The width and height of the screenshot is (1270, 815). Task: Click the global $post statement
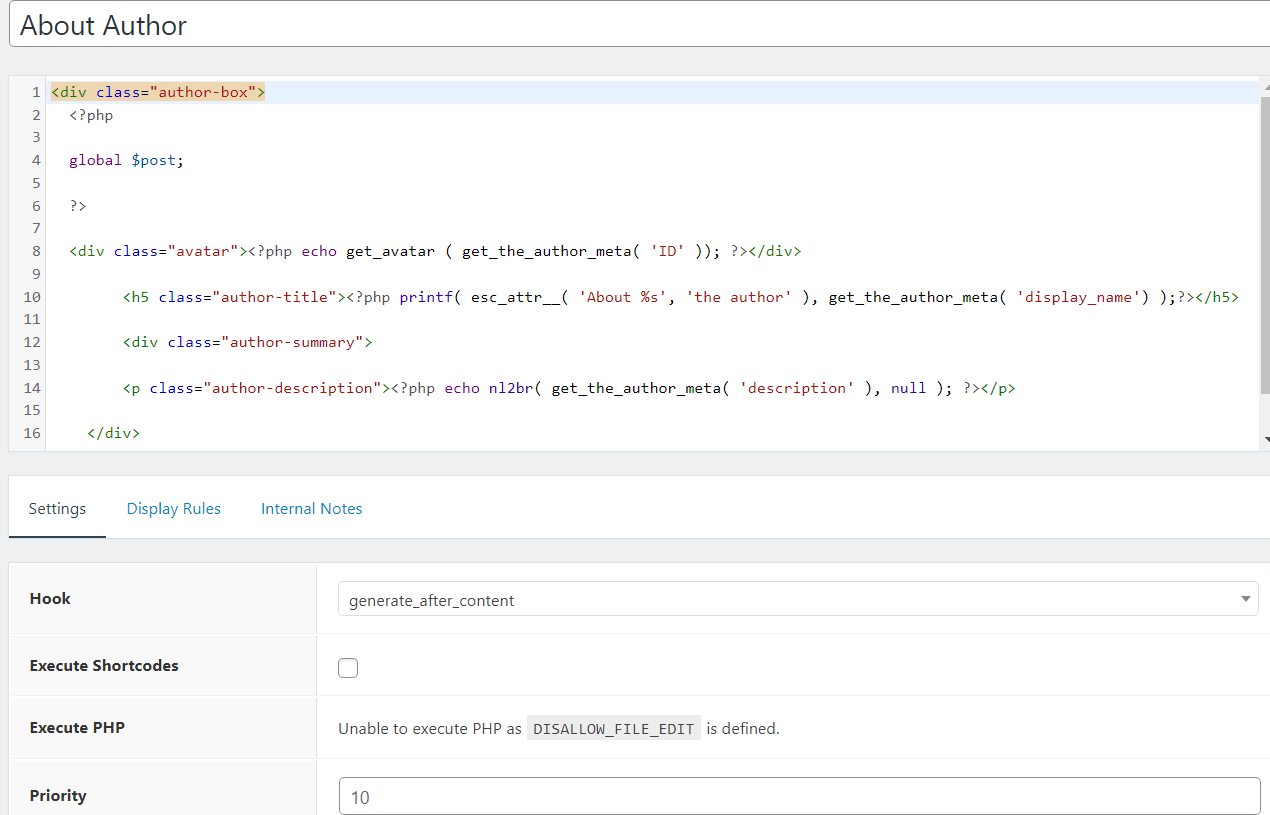click(x=127, y=160)
